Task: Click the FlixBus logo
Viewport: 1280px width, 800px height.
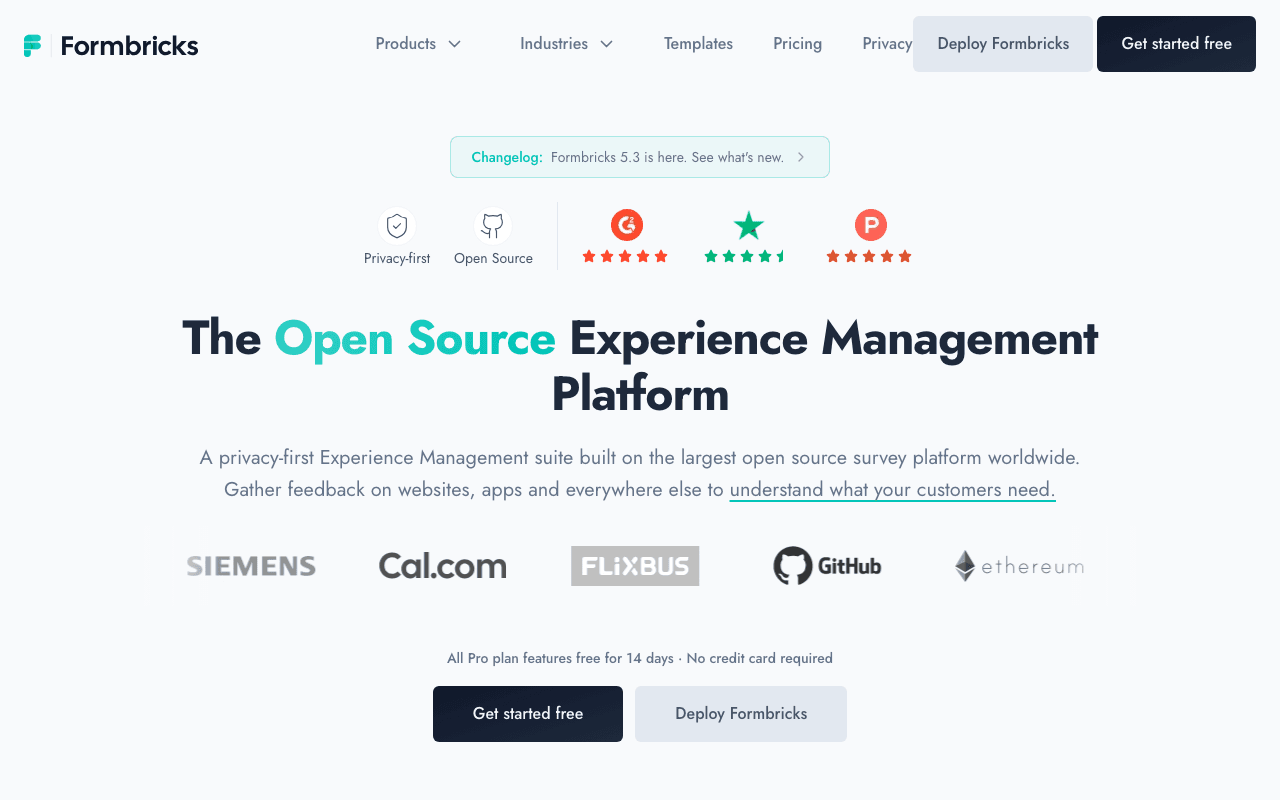Action: coord(635,566)
